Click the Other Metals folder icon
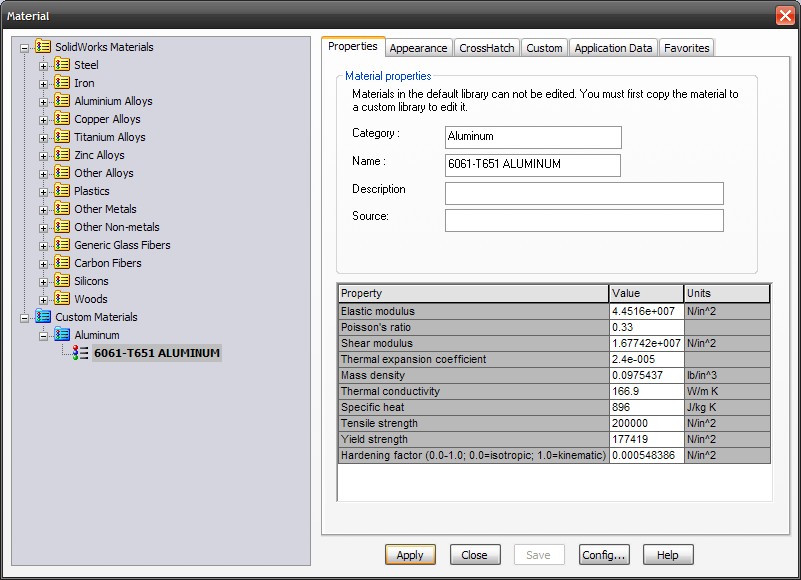Viewport: 801px width, 580px height. 62,208
